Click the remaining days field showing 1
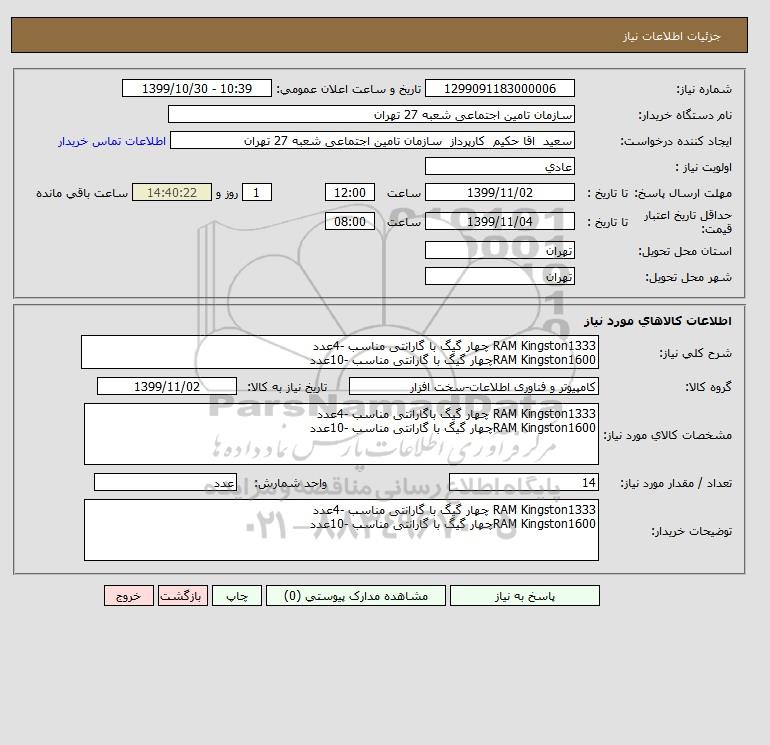Viewport: 770px width, 745px height. click(x=256, y=193)
